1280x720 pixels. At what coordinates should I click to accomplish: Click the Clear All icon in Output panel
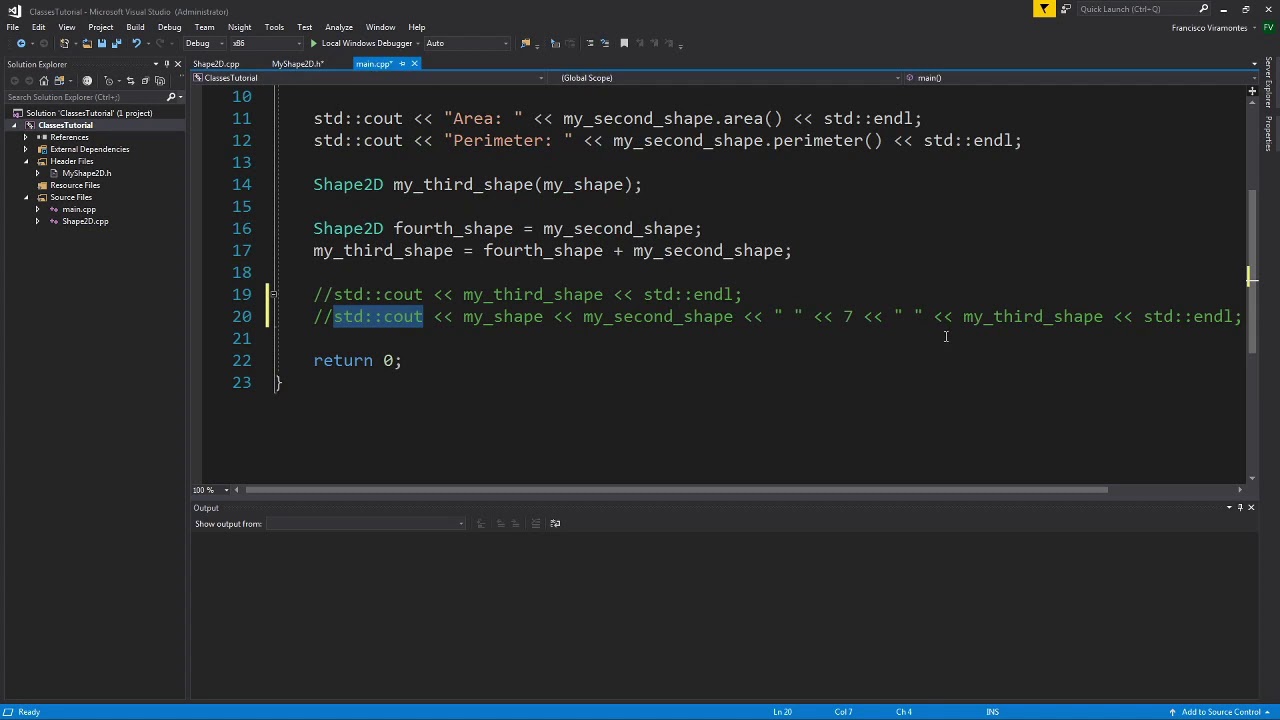536,523
